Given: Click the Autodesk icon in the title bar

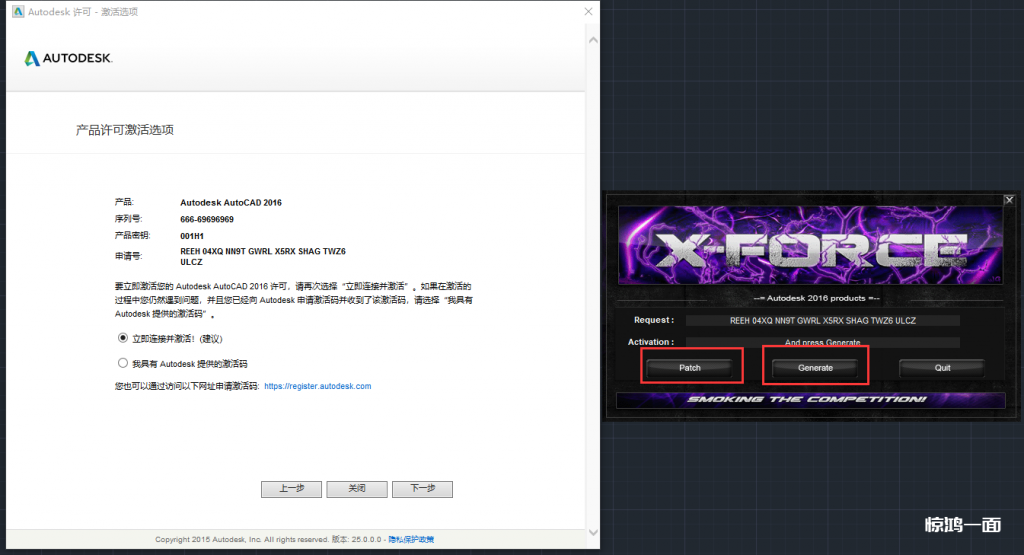Looking at the screenshot, I should click(x=17, y=12).
